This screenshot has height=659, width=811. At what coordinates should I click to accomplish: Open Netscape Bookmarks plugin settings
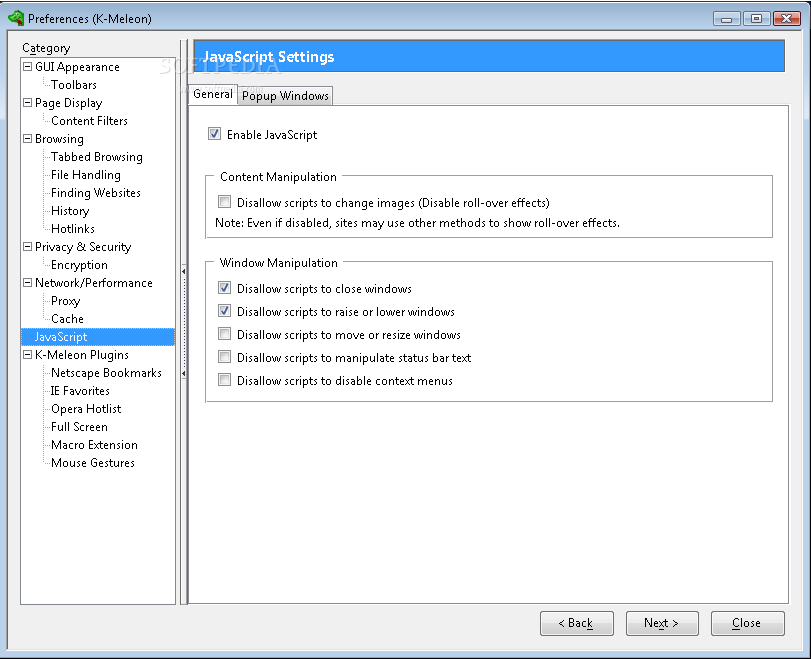[106, 373]
